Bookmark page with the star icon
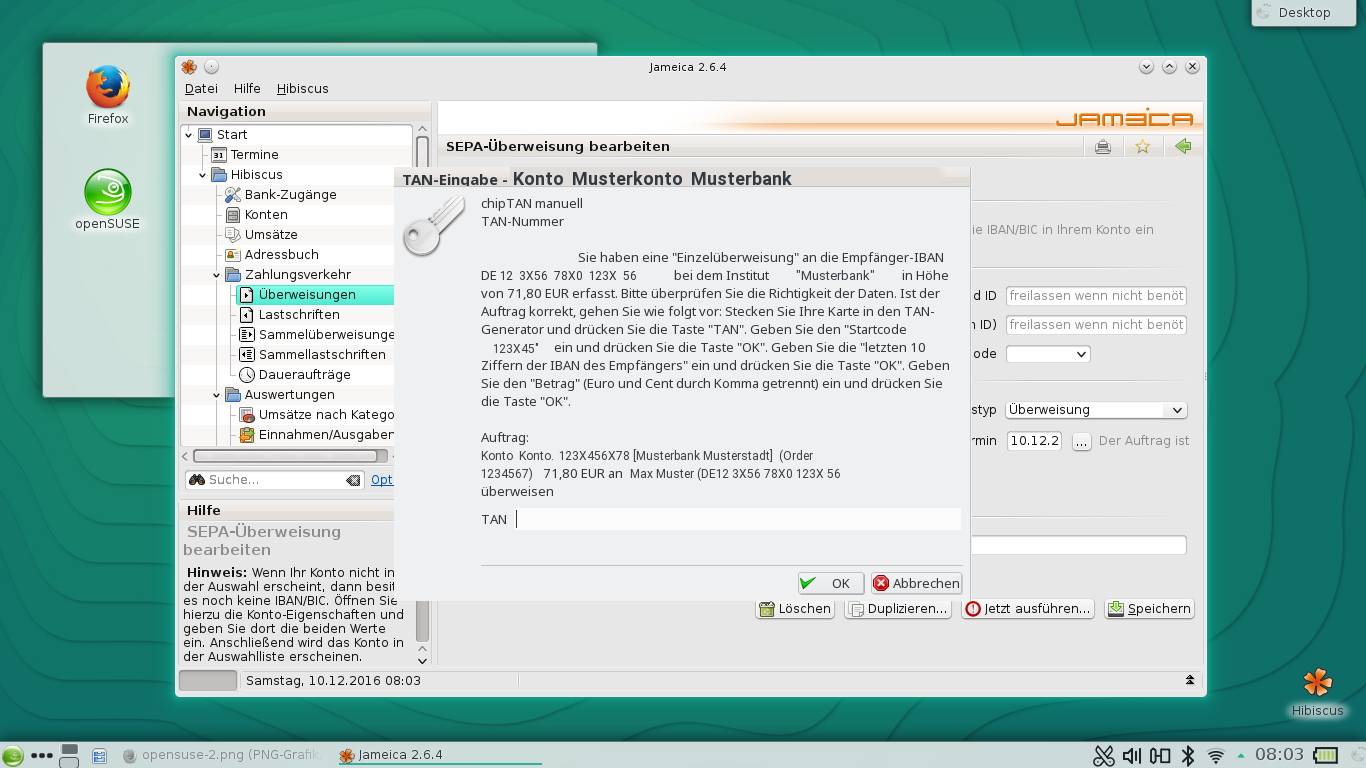The height and width of the screenshot is (768, 1366). pyautogui.click(x=1143, y=147)
